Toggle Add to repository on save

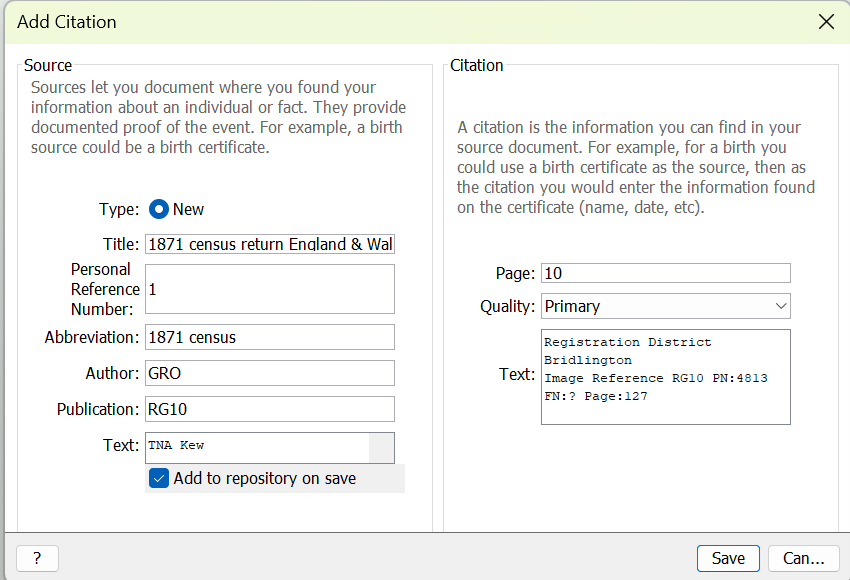(x=159, y=478)
